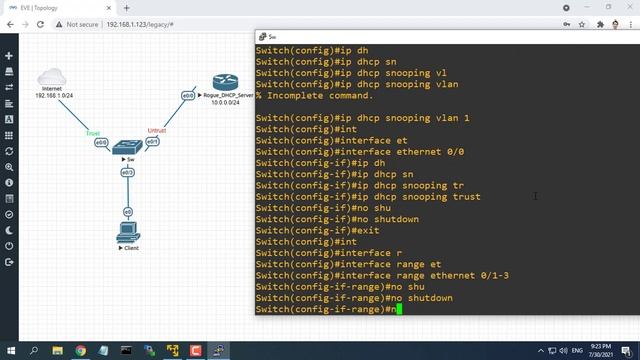640x360 pixels.
Task: Open Windows taskbar search
Action: 34,351
